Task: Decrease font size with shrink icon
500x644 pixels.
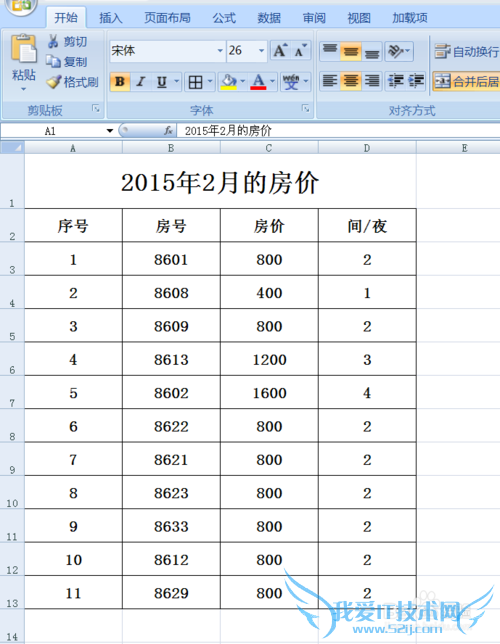Action: (300, 51)
